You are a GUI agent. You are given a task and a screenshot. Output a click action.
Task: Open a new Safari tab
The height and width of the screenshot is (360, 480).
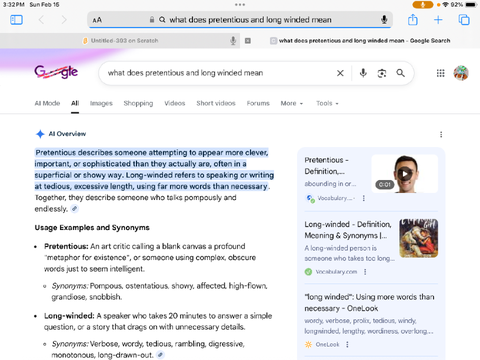pyautogui.click(x=438, y=20)
